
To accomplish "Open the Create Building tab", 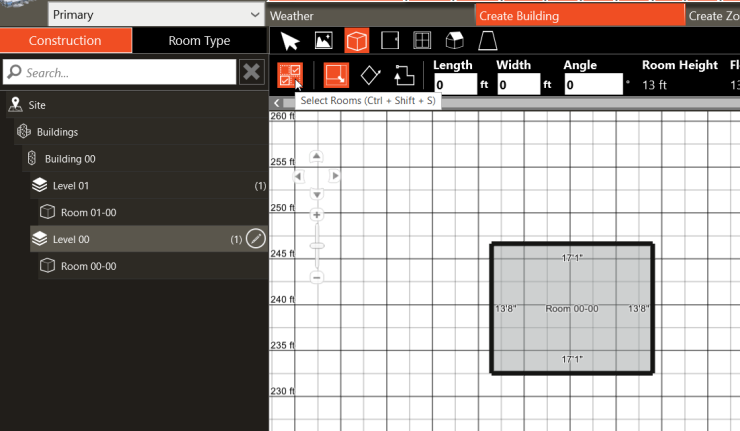I will pos(580,16).
